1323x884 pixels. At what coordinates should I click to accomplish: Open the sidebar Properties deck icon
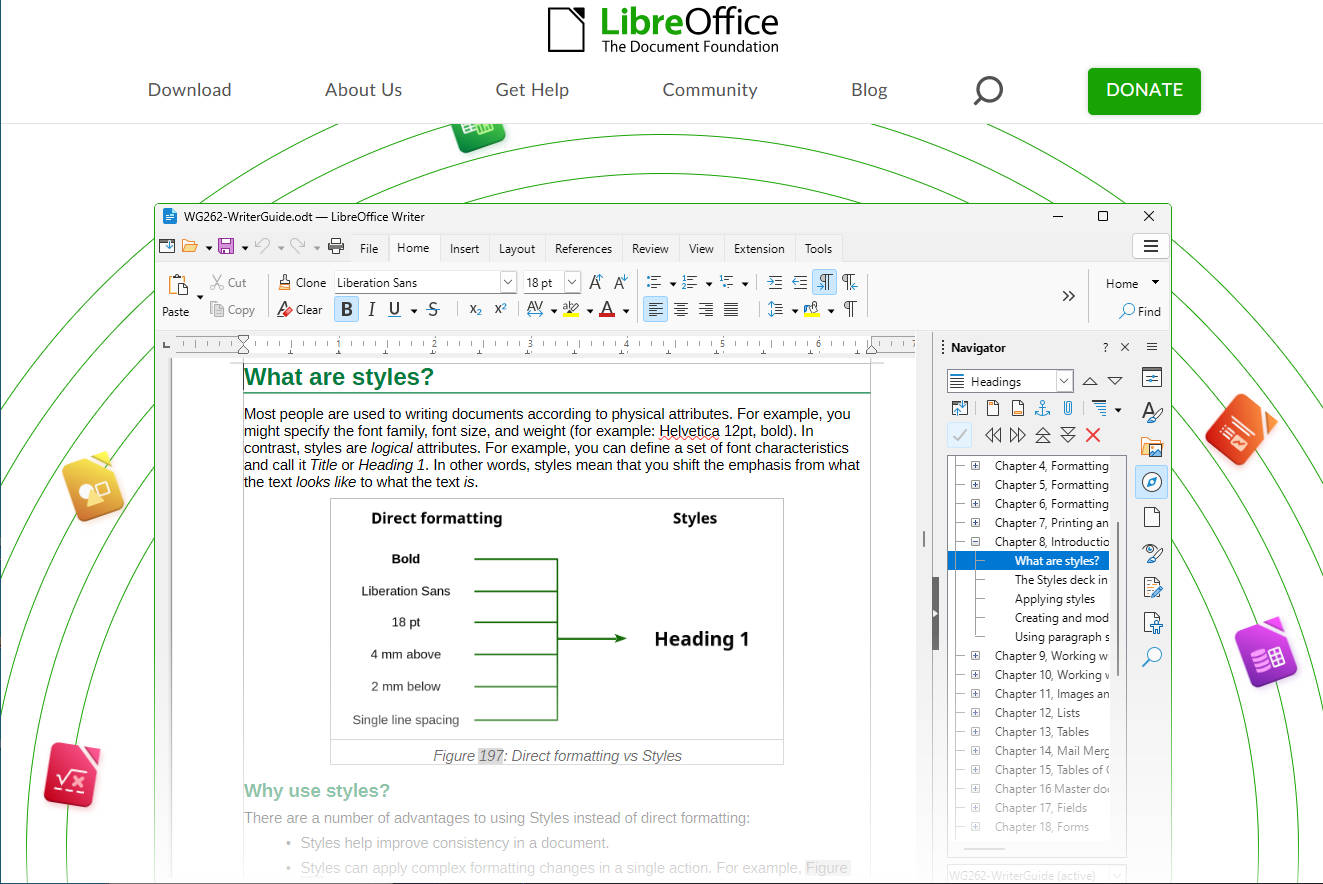tap(1152, 378)
